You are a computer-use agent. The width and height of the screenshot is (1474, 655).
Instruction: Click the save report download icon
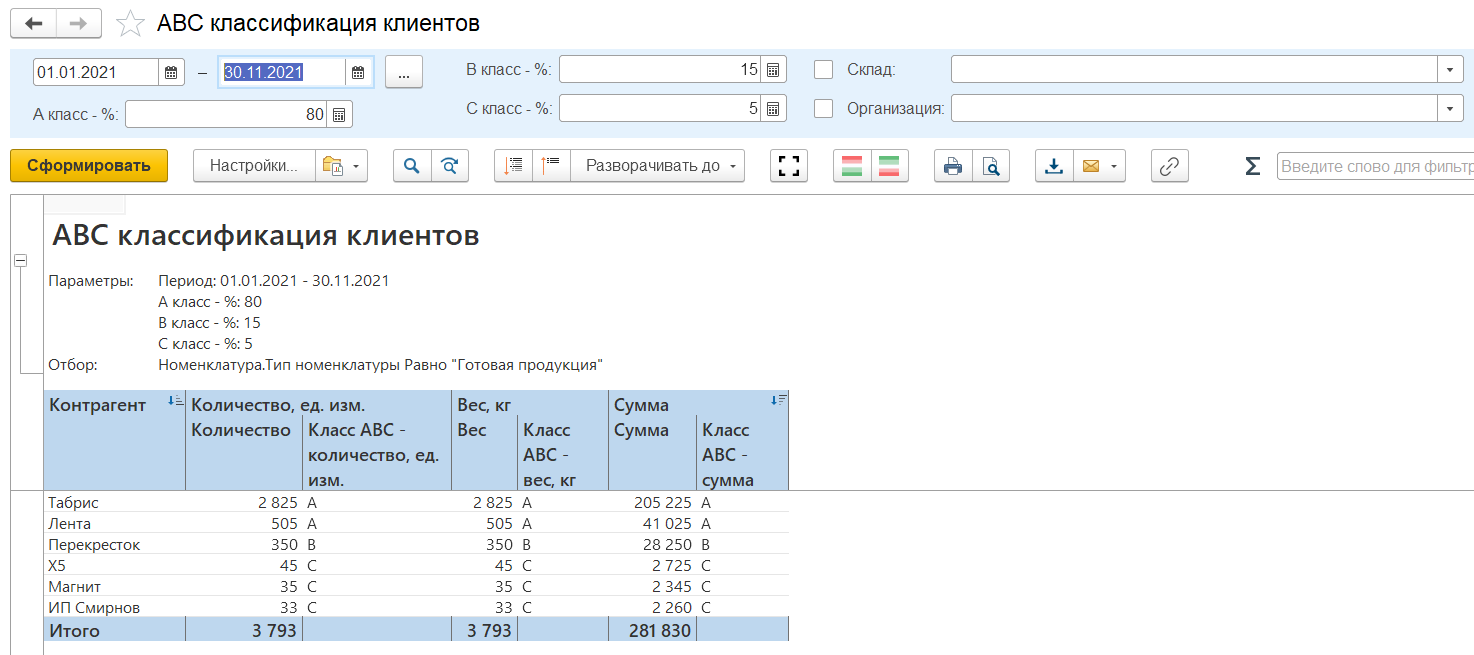(x=1054, y=166)
